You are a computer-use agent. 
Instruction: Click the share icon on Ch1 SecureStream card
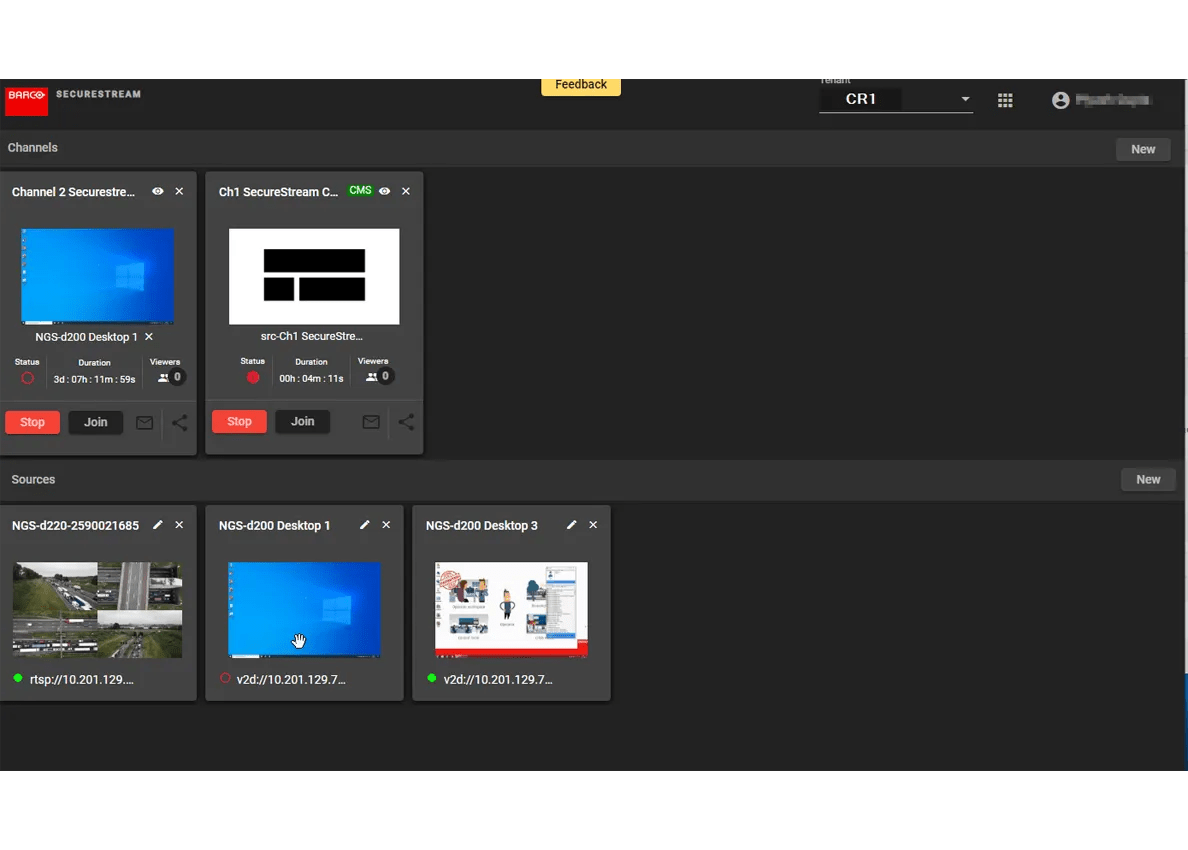[x=406, y=423]
